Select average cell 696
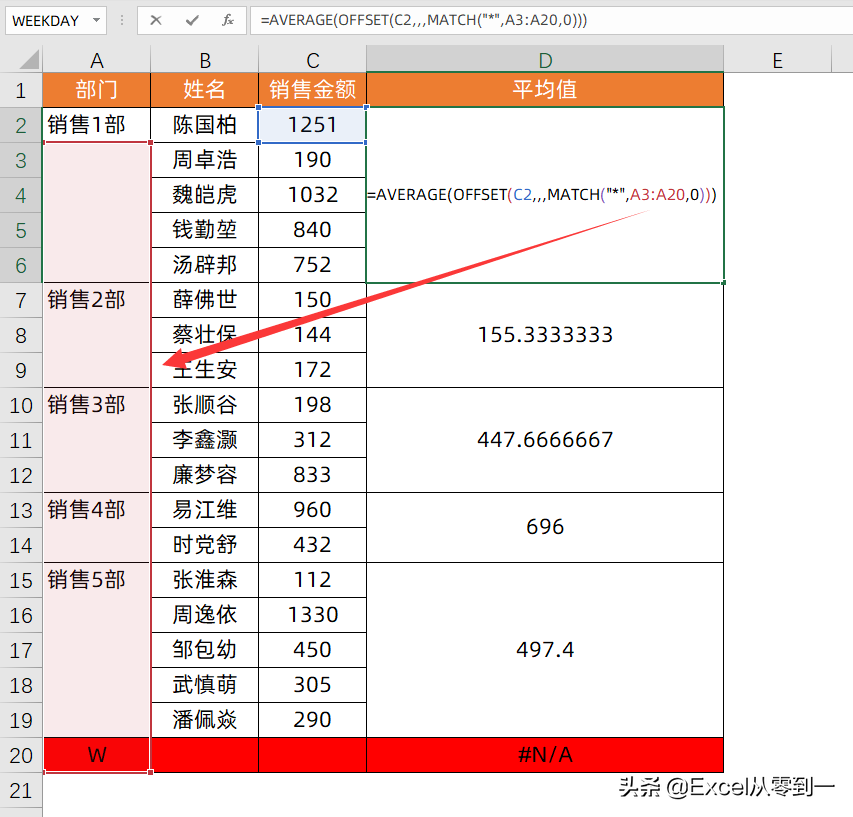The image size is (853, 817). click(545, 528)
